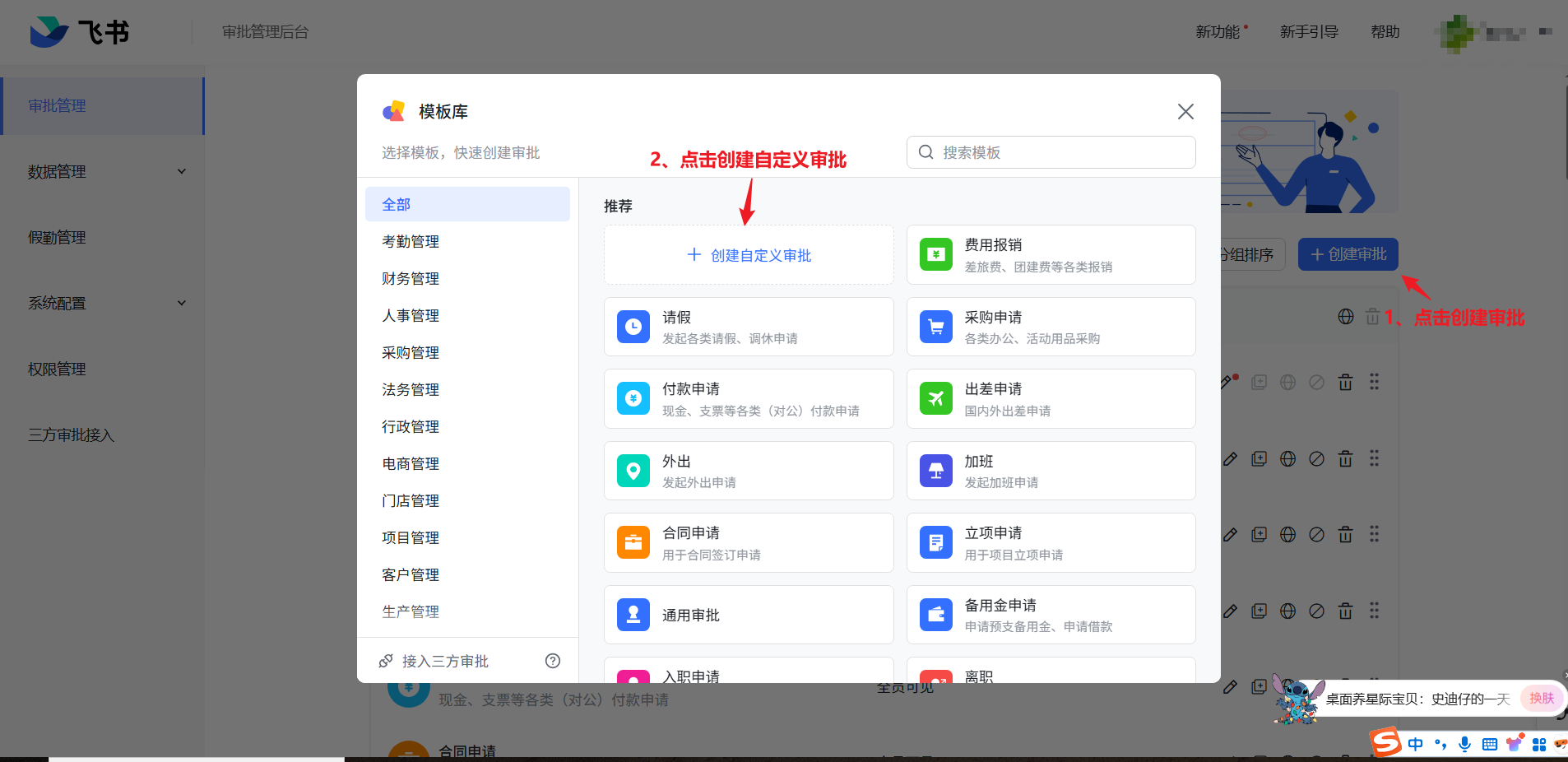Click the 付款申请 coin icon
The height and width of the screenshot is (762, 1568).
633,399
